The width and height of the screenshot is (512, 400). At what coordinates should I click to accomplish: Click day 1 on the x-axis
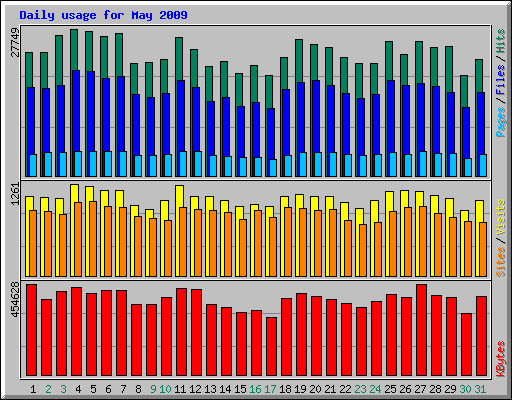pos(33,389)
